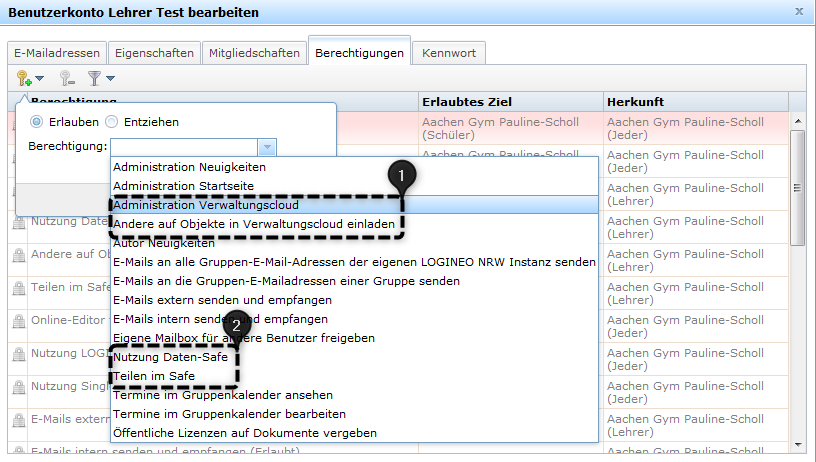816x462 pixels.
Task: Click lock icon of E-Mails extern row
Action: 19,420
